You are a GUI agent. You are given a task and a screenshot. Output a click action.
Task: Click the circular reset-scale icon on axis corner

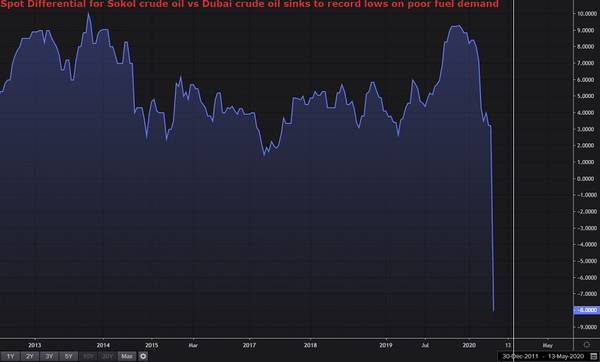click(587, 345)
